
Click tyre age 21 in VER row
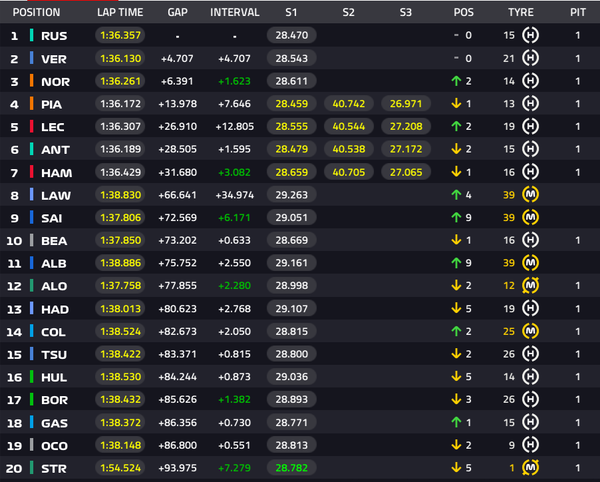[509, 59]
